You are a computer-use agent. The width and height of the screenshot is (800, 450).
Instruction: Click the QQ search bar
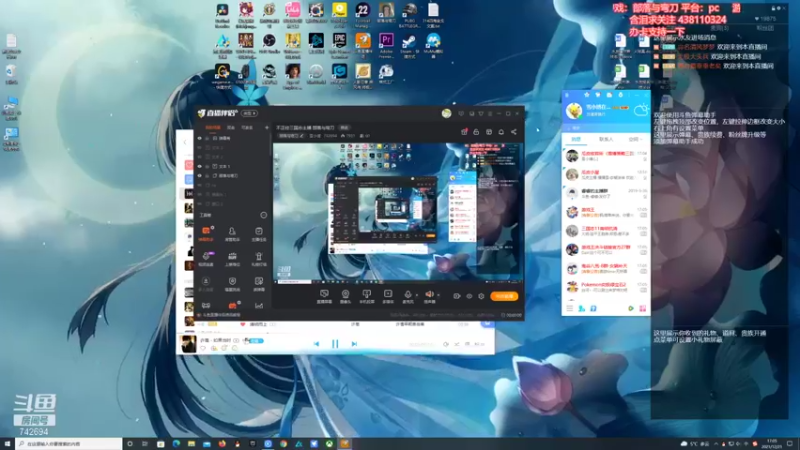[x=606, y=128]
